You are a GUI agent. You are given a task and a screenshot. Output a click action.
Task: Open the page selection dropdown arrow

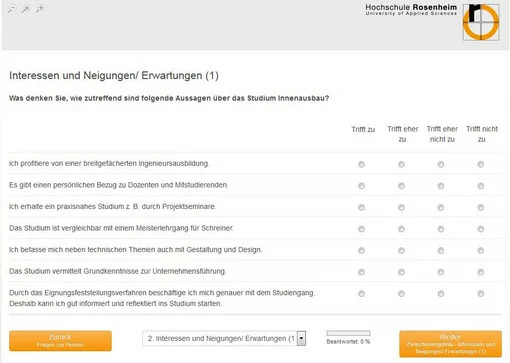pos(301,339)
